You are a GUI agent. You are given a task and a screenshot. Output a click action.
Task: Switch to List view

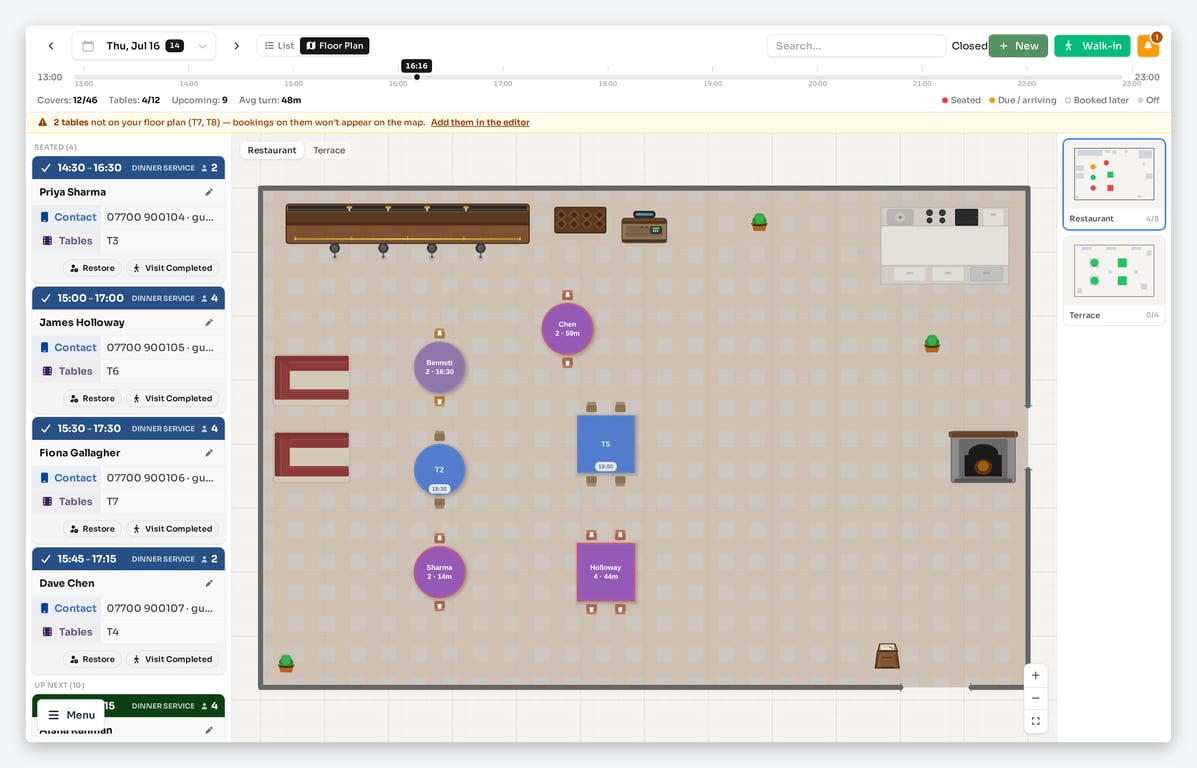[x=279, y=46]
